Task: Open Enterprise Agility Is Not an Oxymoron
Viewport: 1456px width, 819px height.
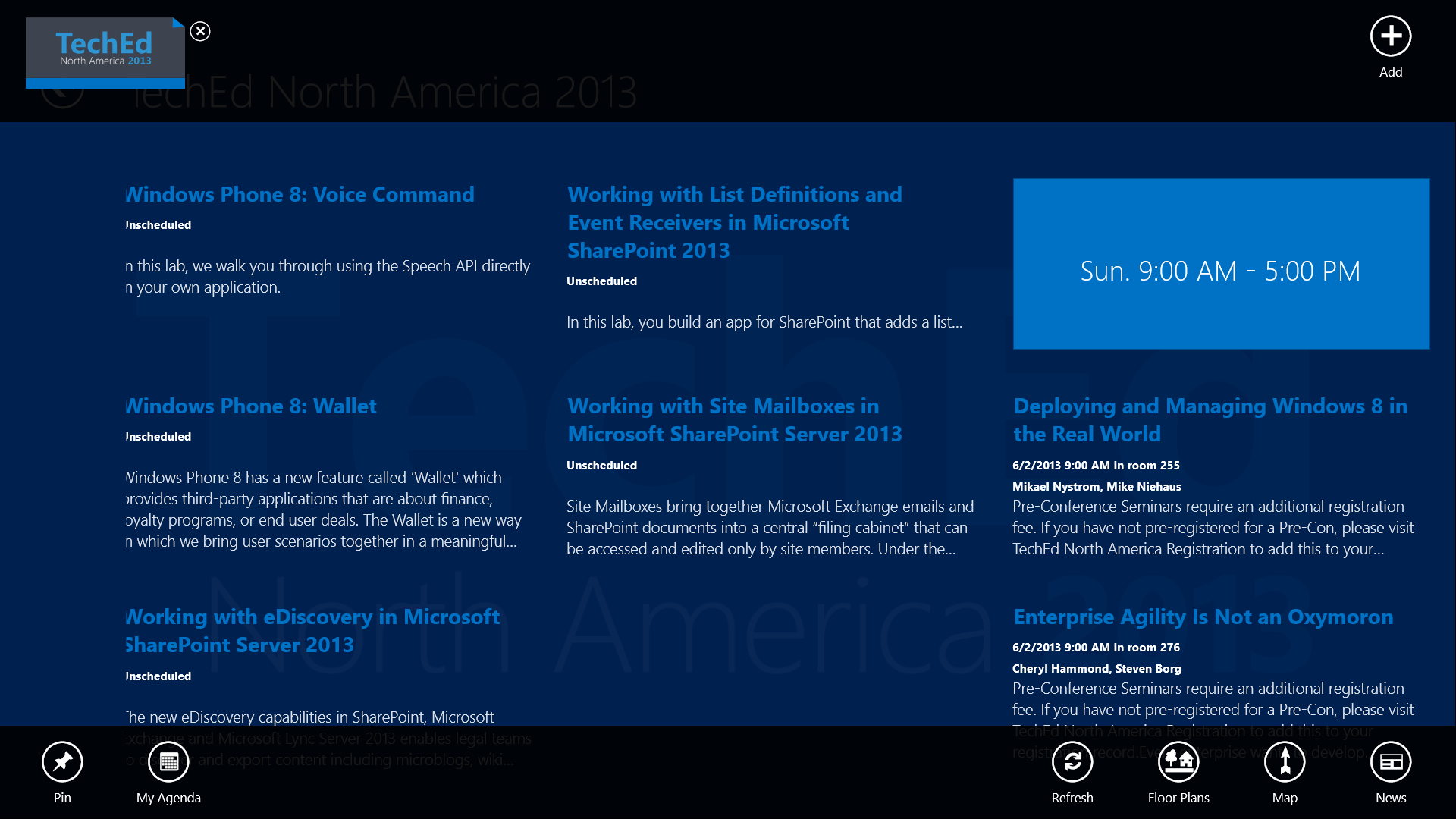Action: [x=1203, y=617]
